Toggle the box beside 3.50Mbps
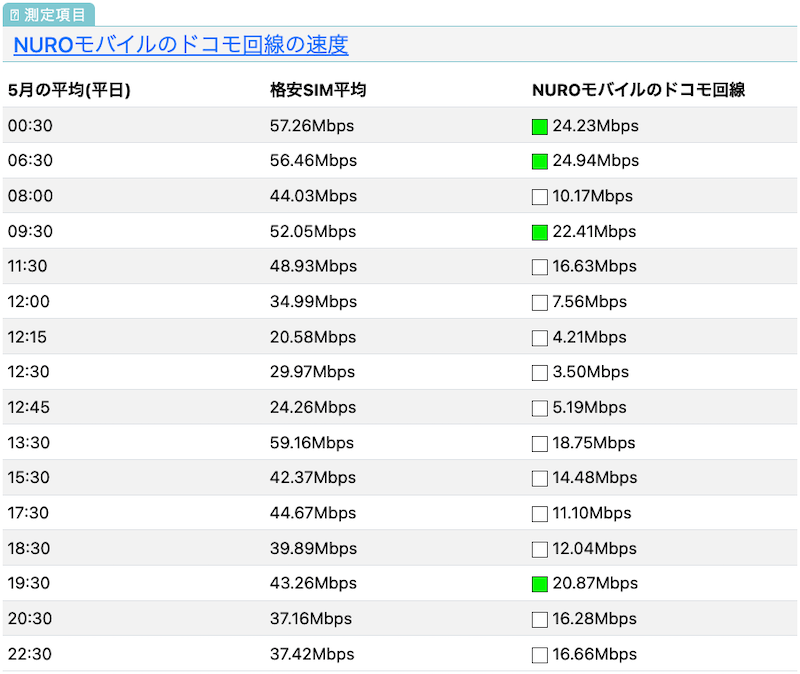This screenshot has width=800, height=674. tap(539, 372)
